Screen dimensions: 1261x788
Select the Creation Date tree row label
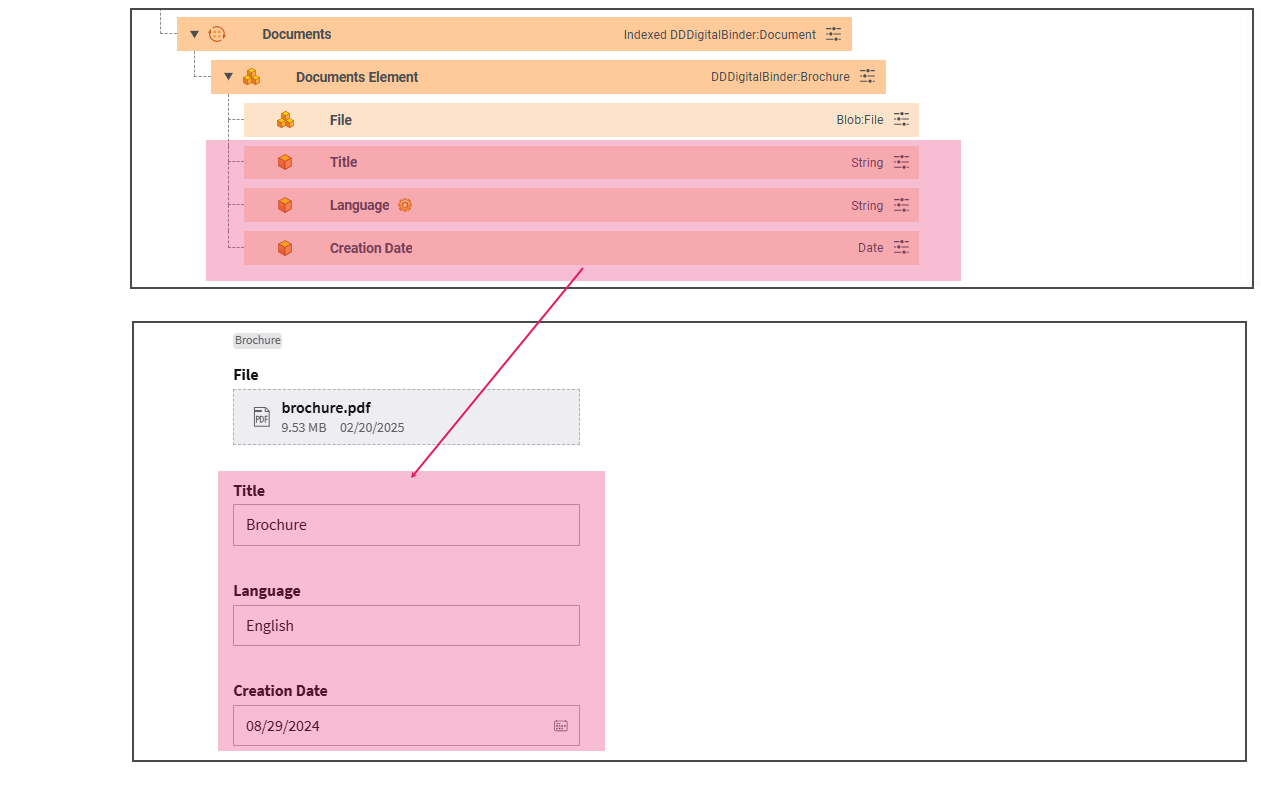tap(371, 248)
